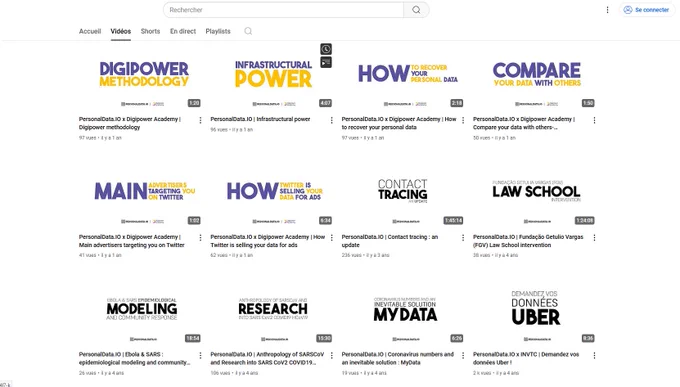Open Infrastructural Power thumbnail
680x387 pixels.
click(x=271, y=76)
